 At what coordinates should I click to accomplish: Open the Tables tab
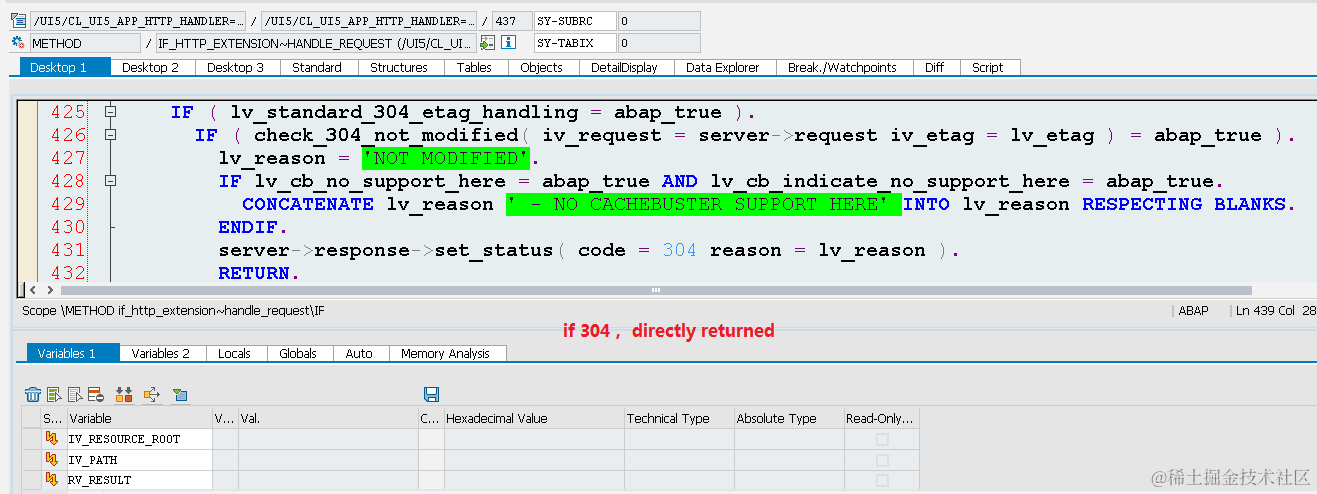click(x=474, y=67)
